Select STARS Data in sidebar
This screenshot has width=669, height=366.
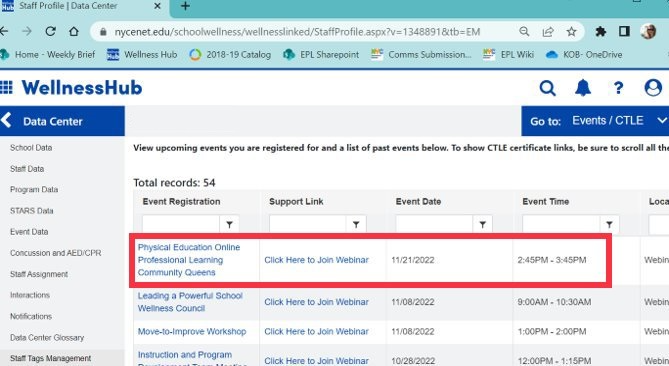pos(32,211)
